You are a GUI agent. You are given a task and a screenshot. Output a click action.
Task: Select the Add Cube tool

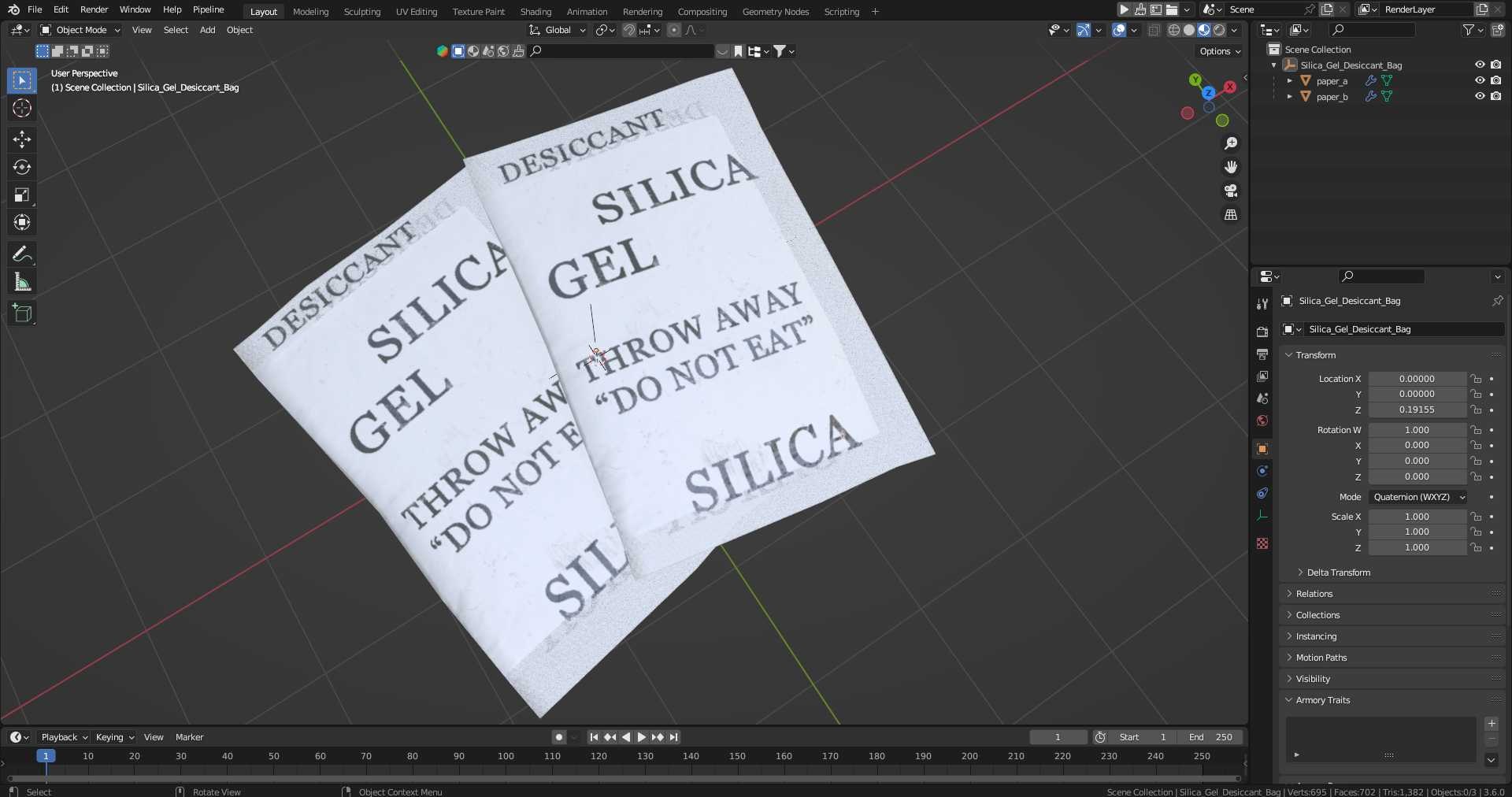(x=22, y=313)
